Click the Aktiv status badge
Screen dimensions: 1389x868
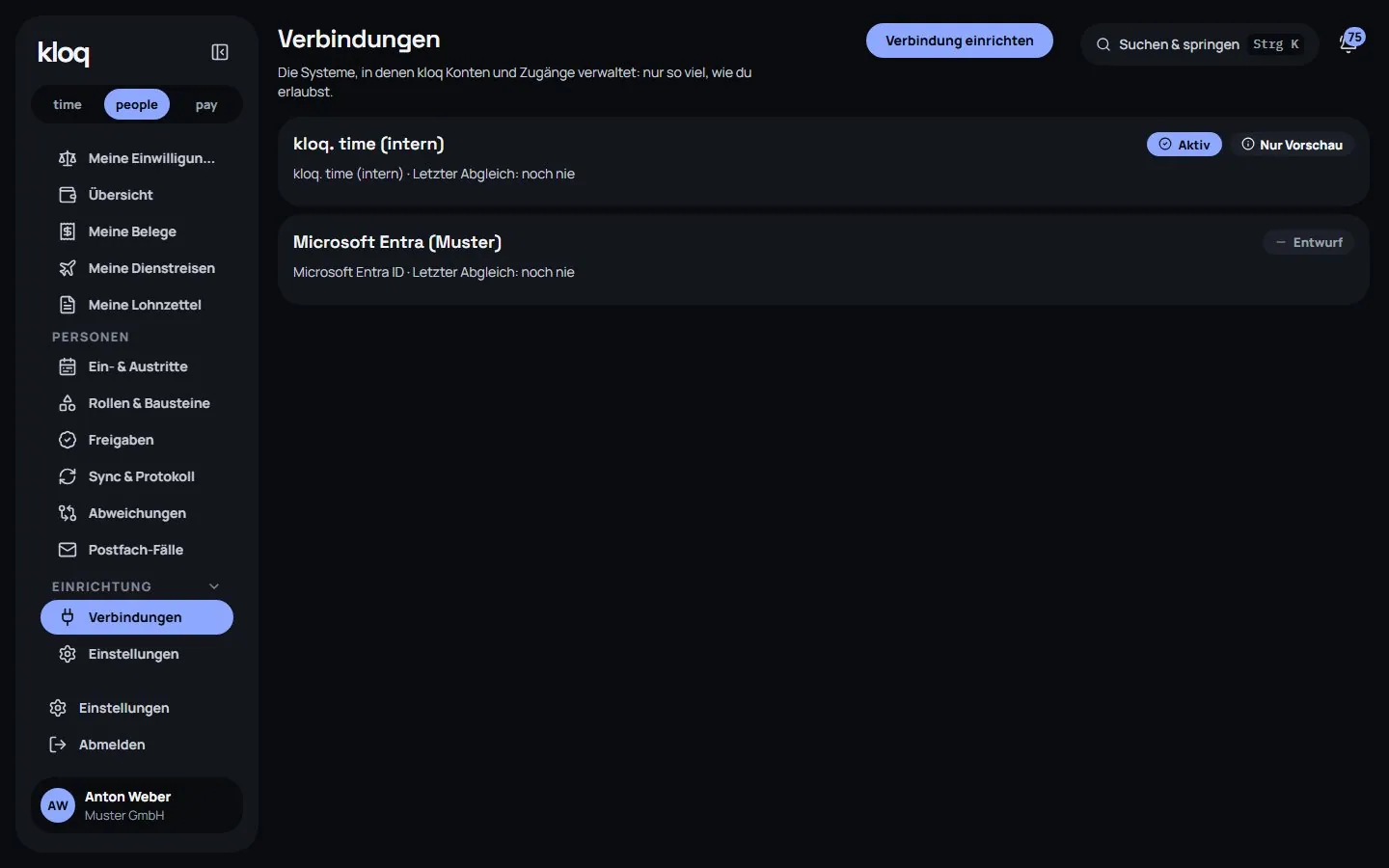coord(1185,145)
